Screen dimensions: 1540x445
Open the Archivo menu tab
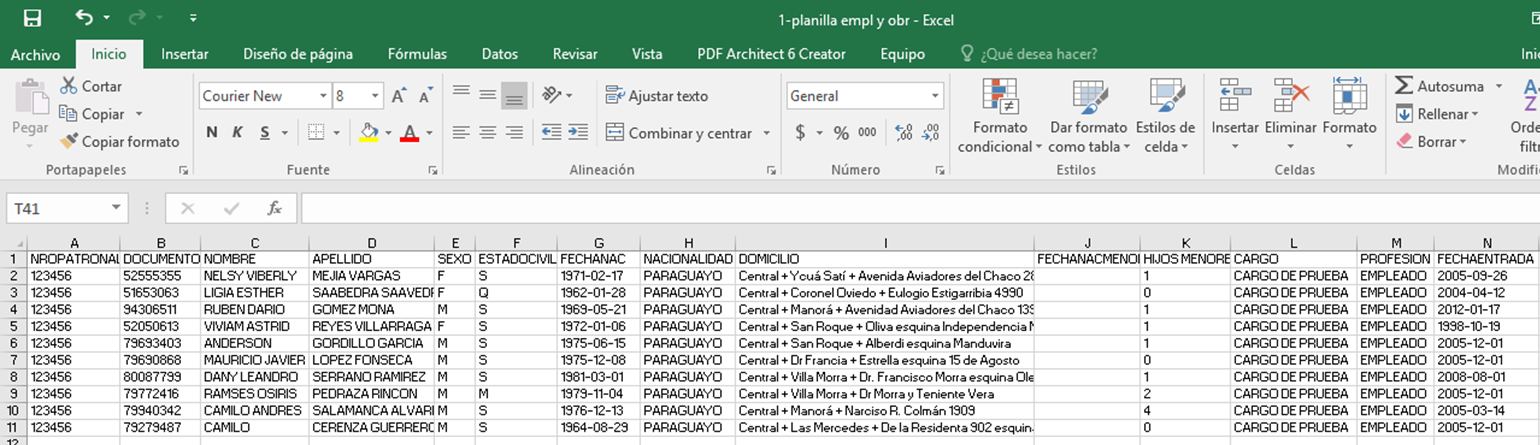tap(35, 54)
